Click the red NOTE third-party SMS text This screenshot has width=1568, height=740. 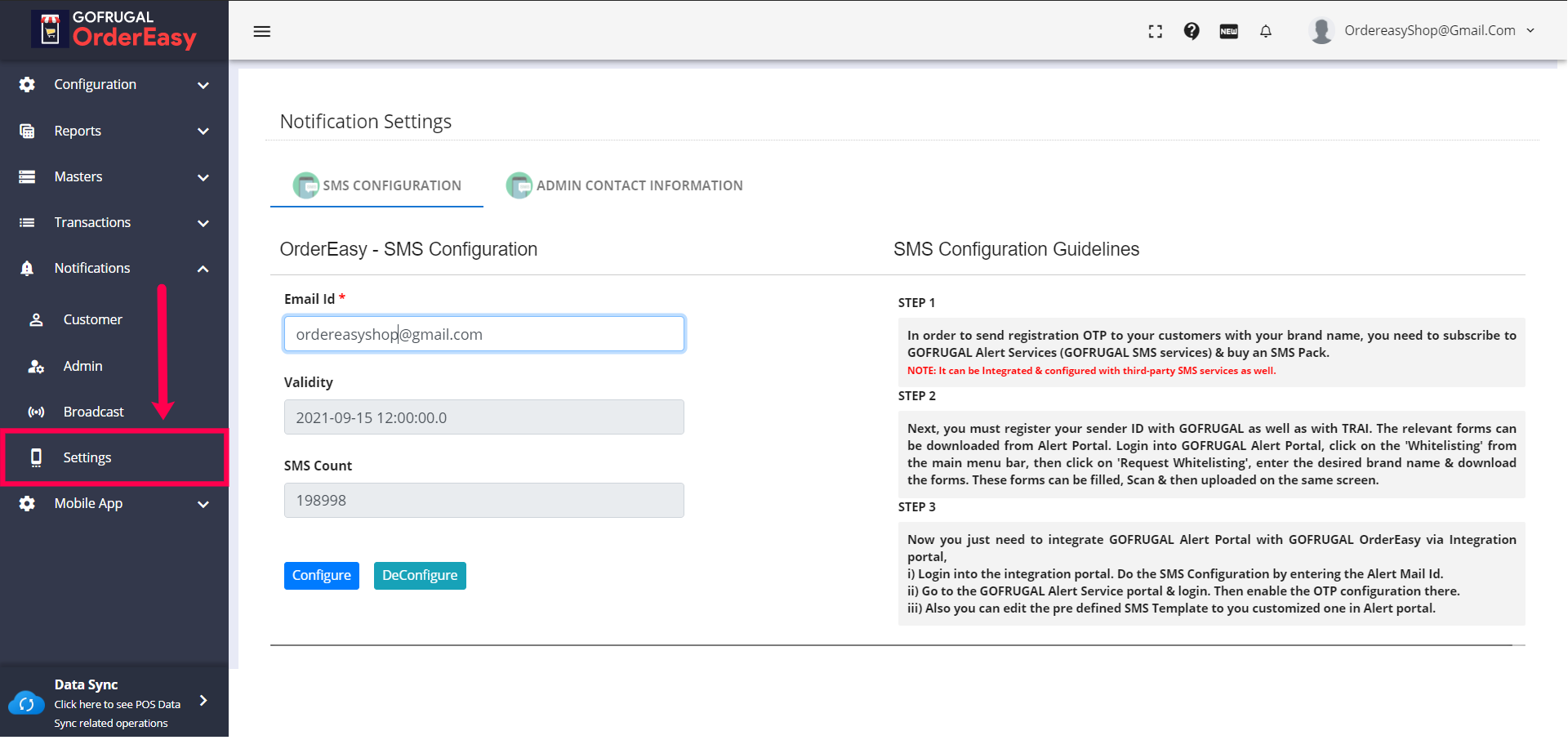point(1092,371)
